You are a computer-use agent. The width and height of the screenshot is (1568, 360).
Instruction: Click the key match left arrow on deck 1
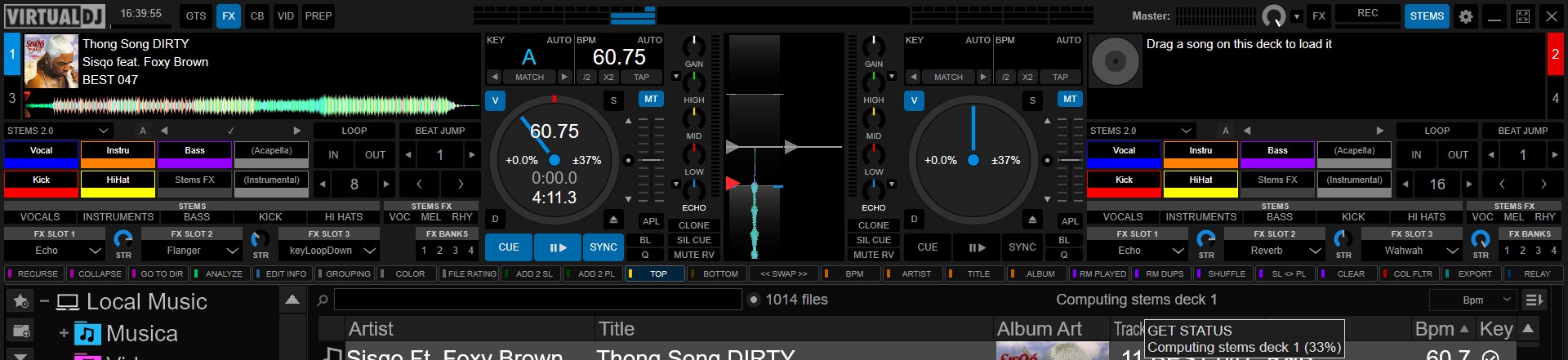click(495, 77)
